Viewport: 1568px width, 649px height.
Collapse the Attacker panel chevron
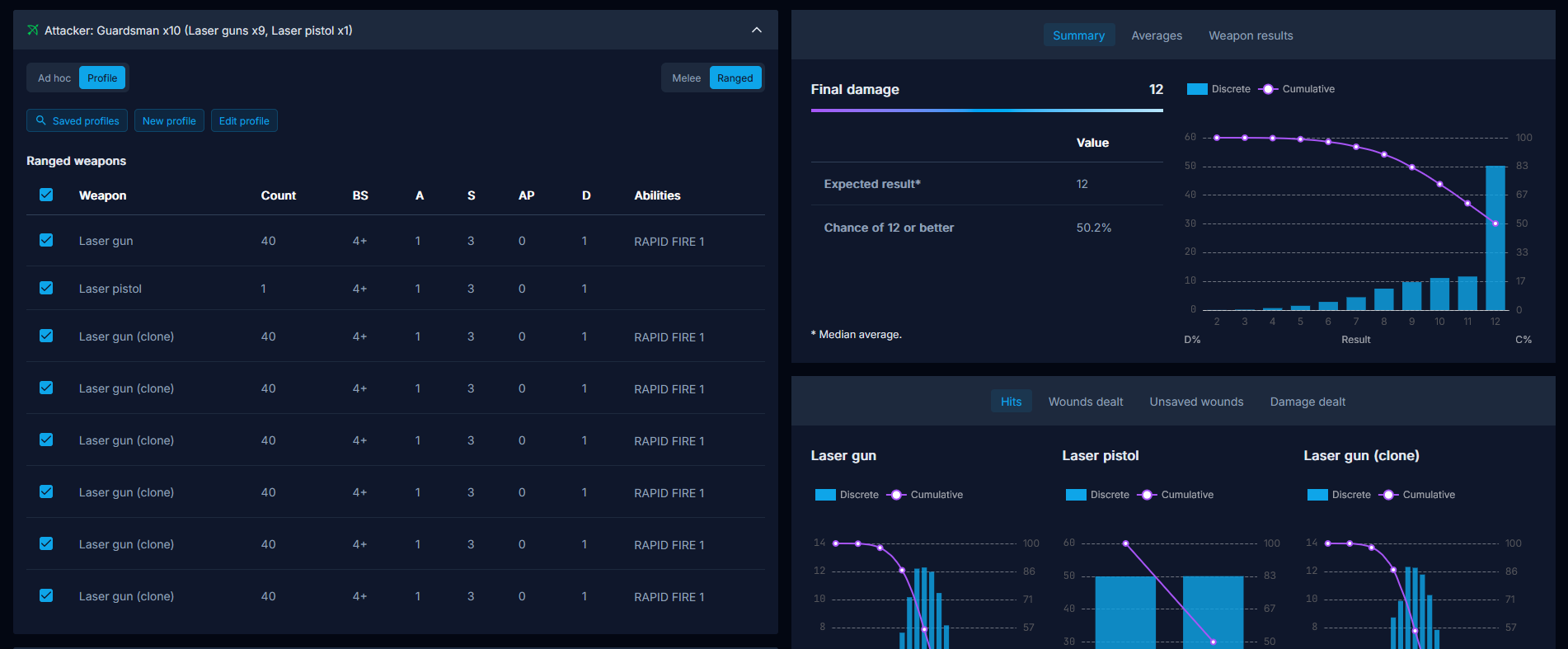tap(757, 30)
